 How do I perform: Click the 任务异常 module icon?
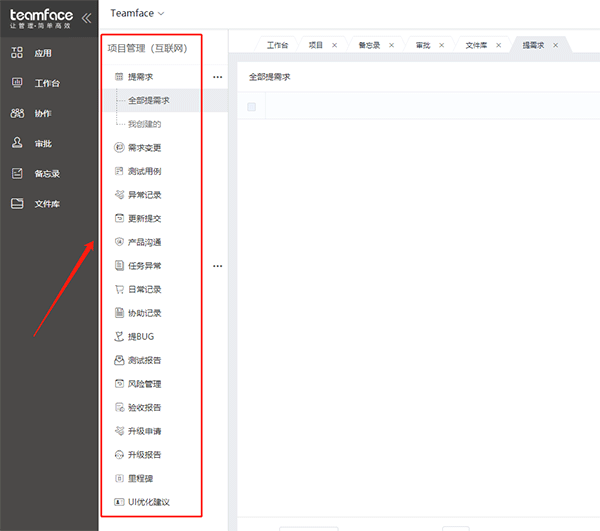119,265
